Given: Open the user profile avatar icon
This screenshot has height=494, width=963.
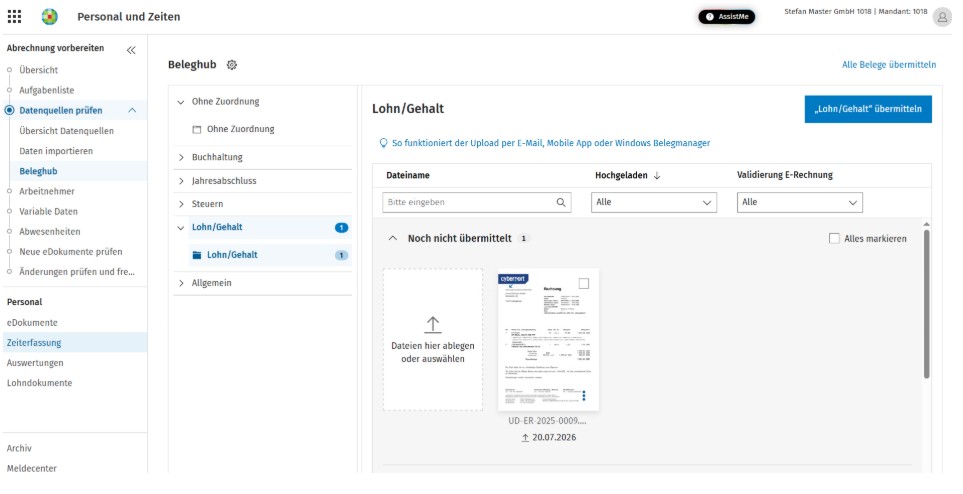Looking at the screenshot, I should (x=942, y=17).
